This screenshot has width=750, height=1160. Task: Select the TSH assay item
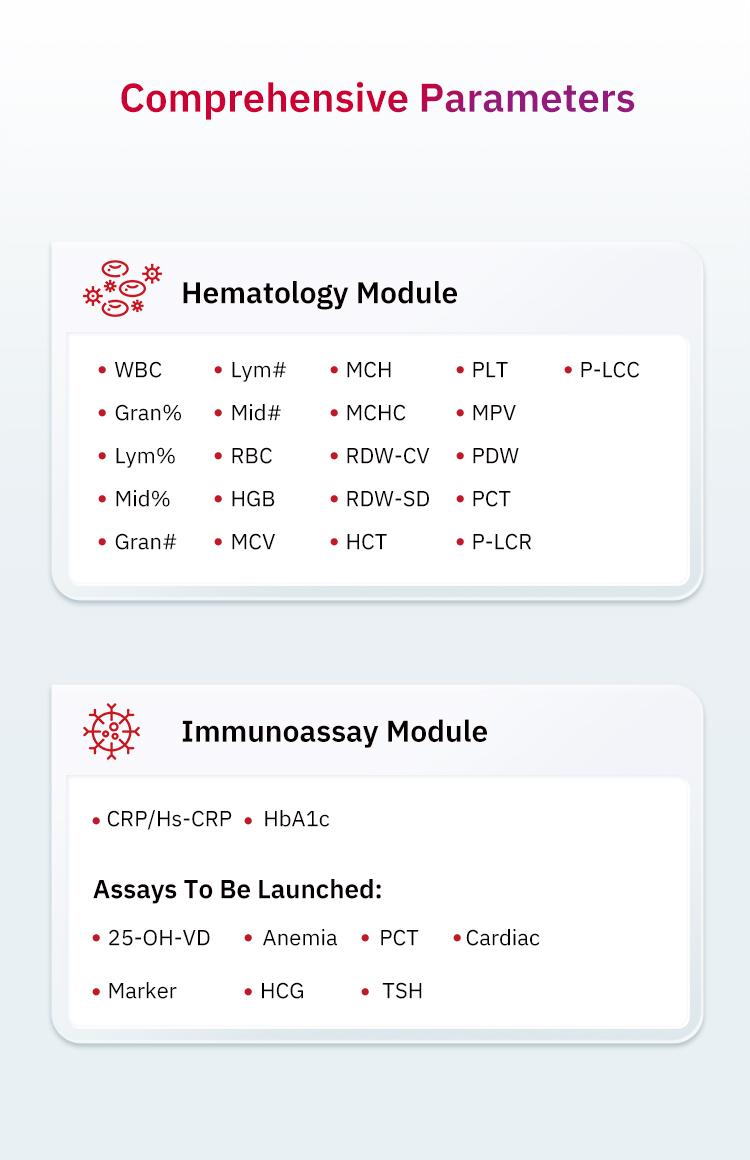(402, 991)
